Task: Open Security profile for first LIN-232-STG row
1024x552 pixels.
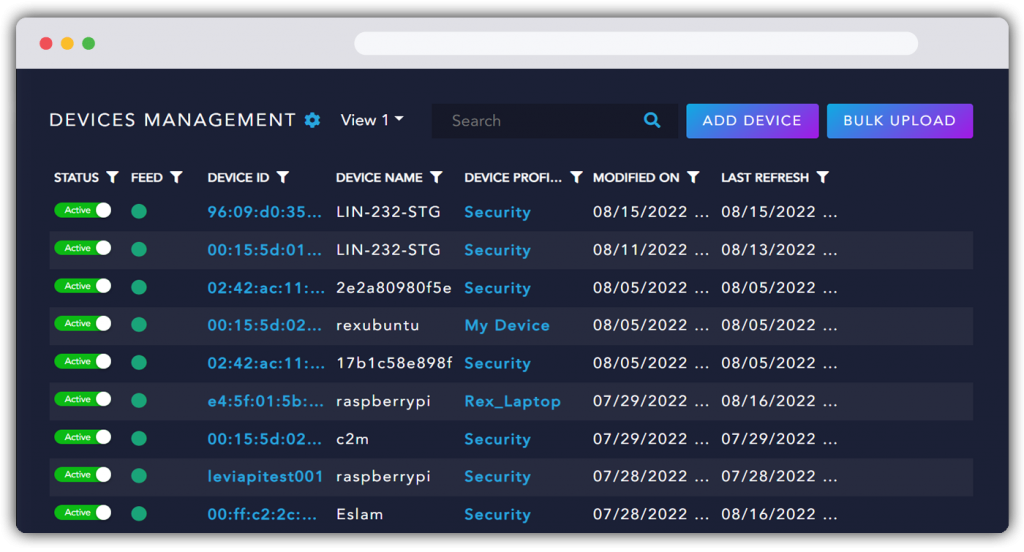Action: coord(498,212)
